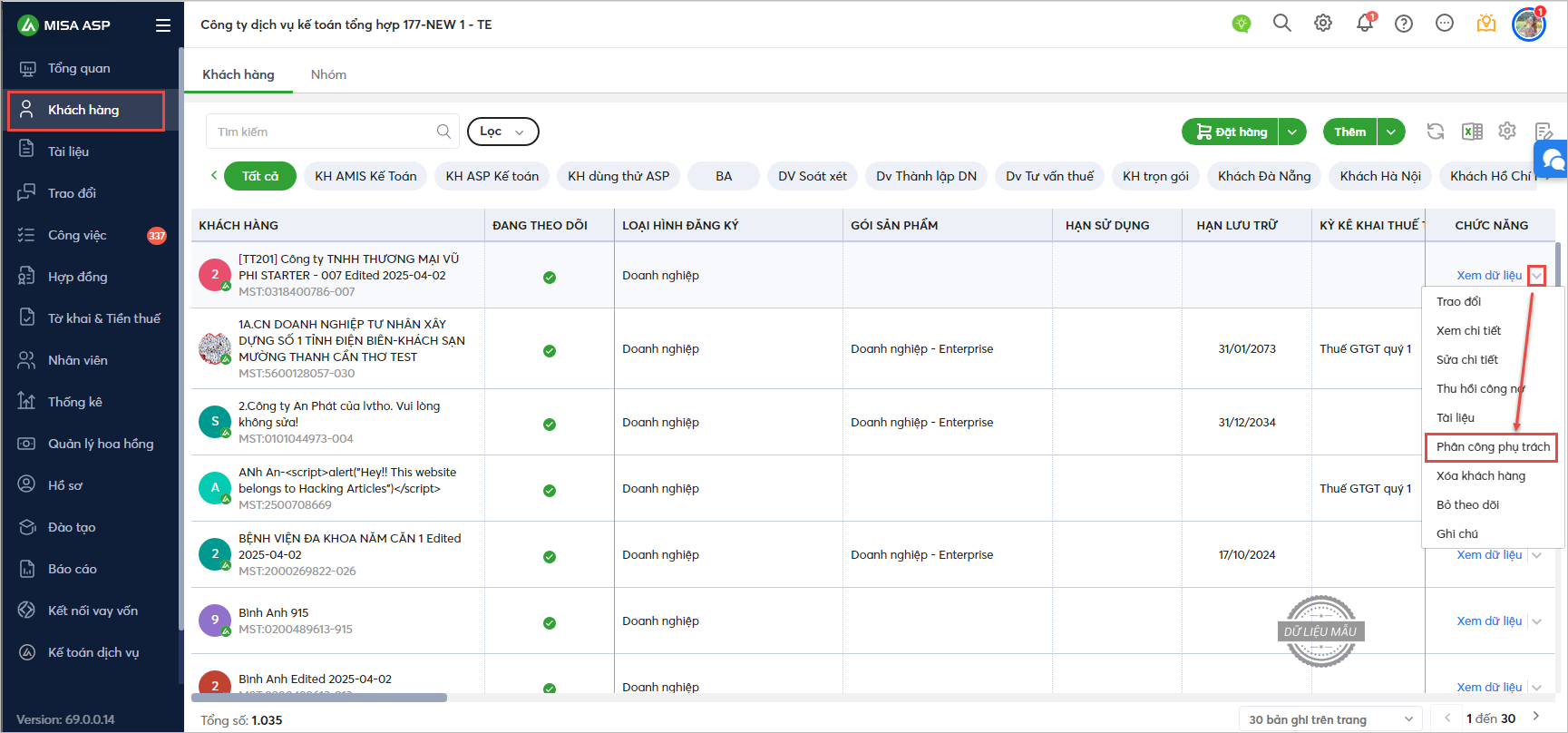This screenshot has height=733, width=1568.
Task: Refresh the customer list
Action: tap(1436, 132)
